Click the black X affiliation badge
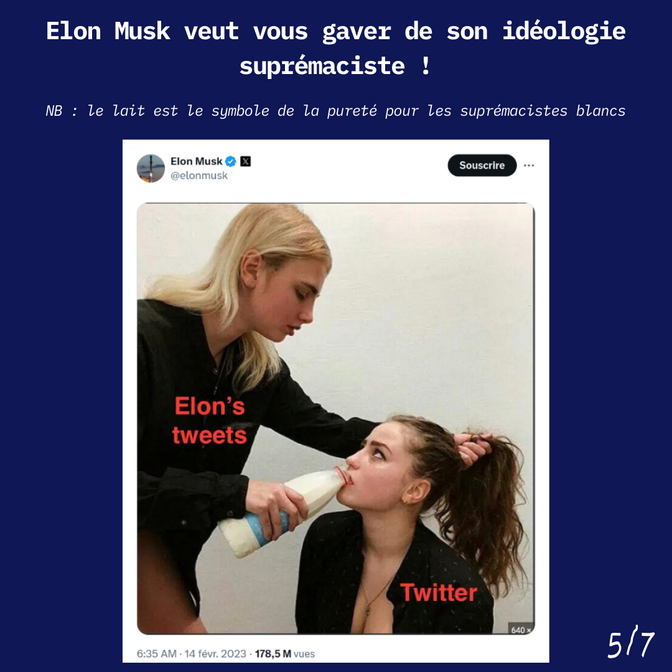Image resolution: width=672 pixels, height=672 pixels. click(x=246, y=162)
